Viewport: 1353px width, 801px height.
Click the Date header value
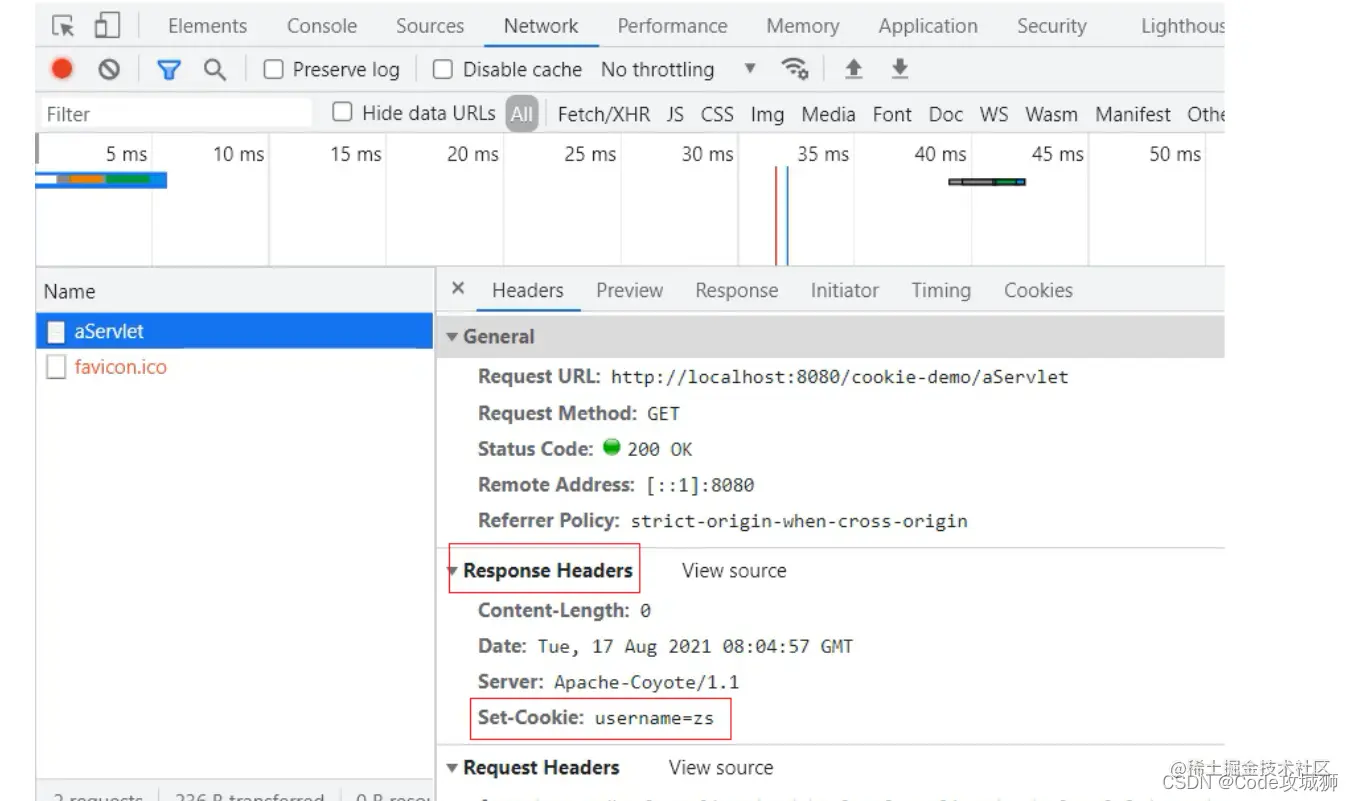pos(695,646)
